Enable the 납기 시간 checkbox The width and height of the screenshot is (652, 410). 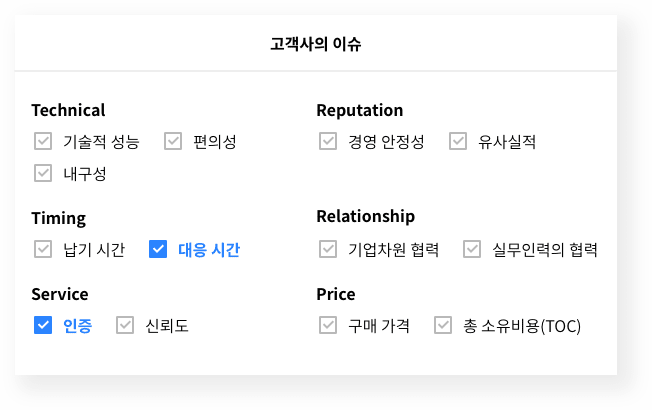pyautogui.click(x=43, y=249)
